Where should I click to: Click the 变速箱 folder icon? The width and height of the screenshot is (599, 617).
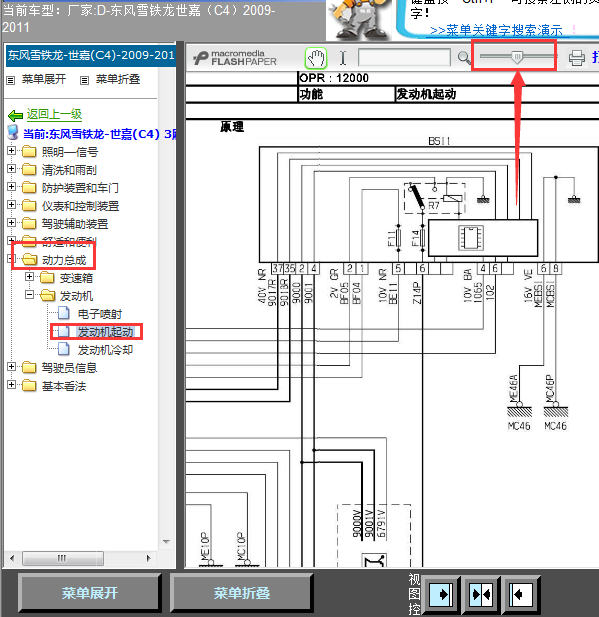pos(47,278)
